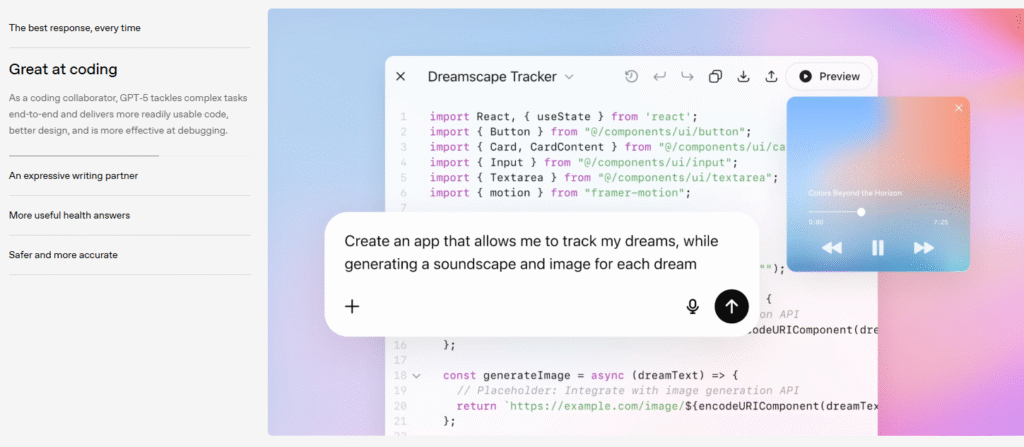
Task: Click inside the dream app prompt text field
Action: pos(530,253)
